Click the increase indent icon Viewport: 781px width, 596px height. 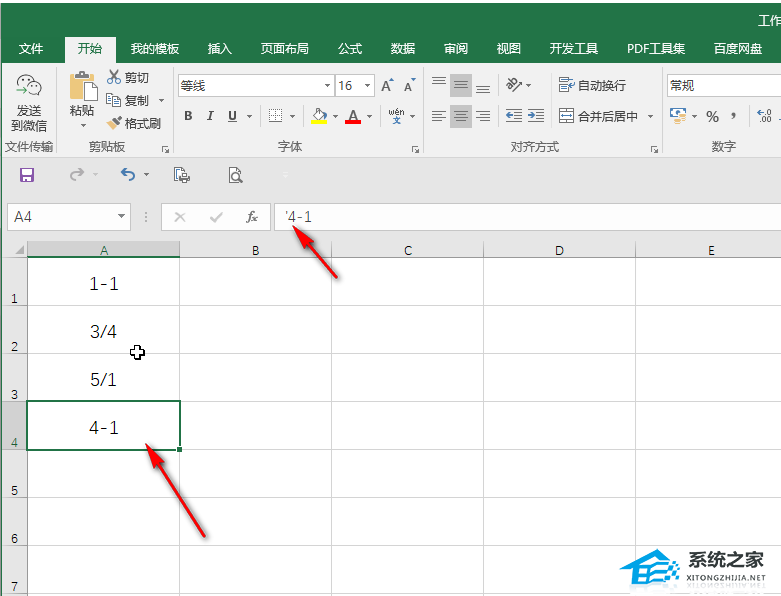536,116
